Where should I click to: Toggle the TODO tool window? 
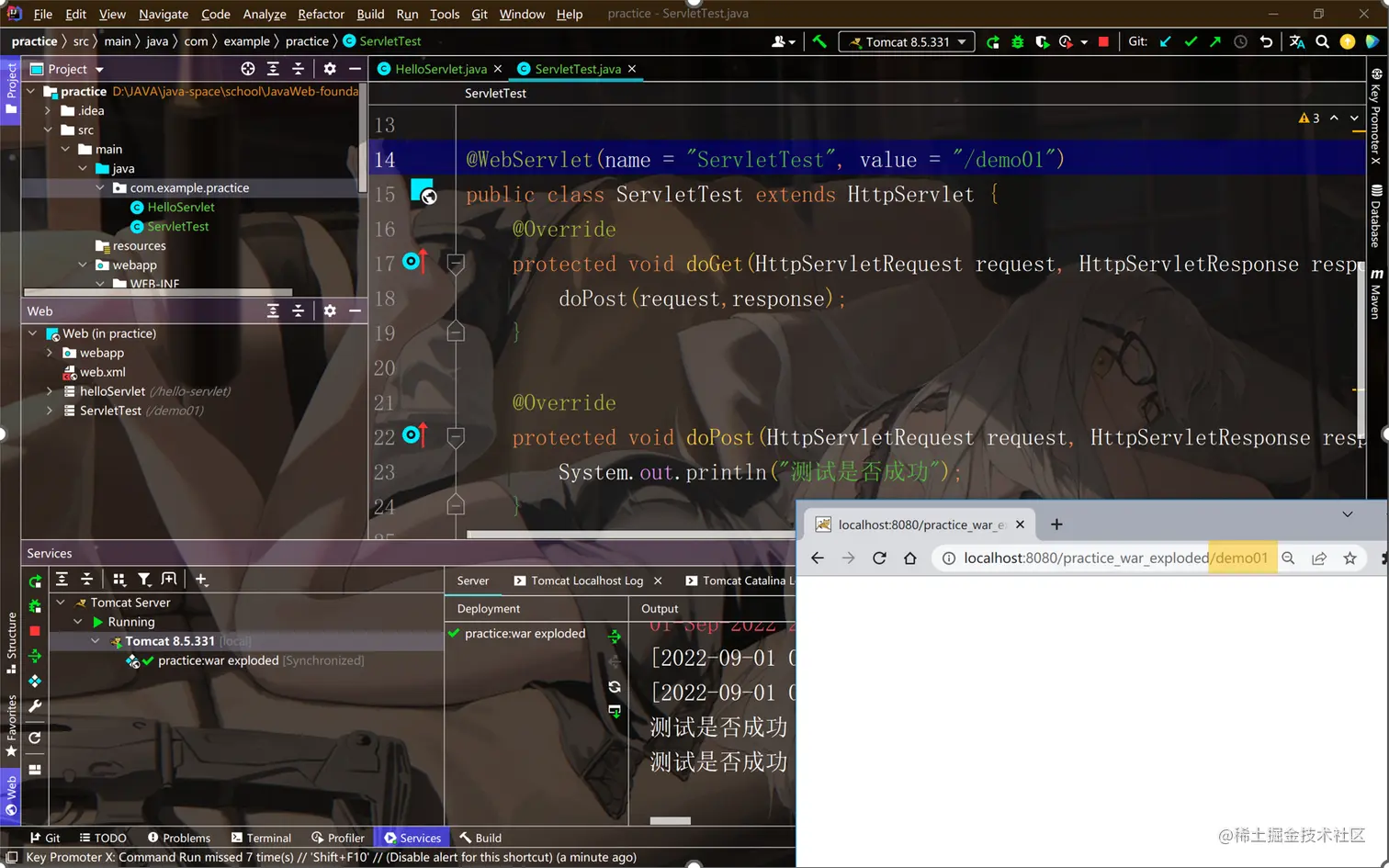(x=103, y=838)
